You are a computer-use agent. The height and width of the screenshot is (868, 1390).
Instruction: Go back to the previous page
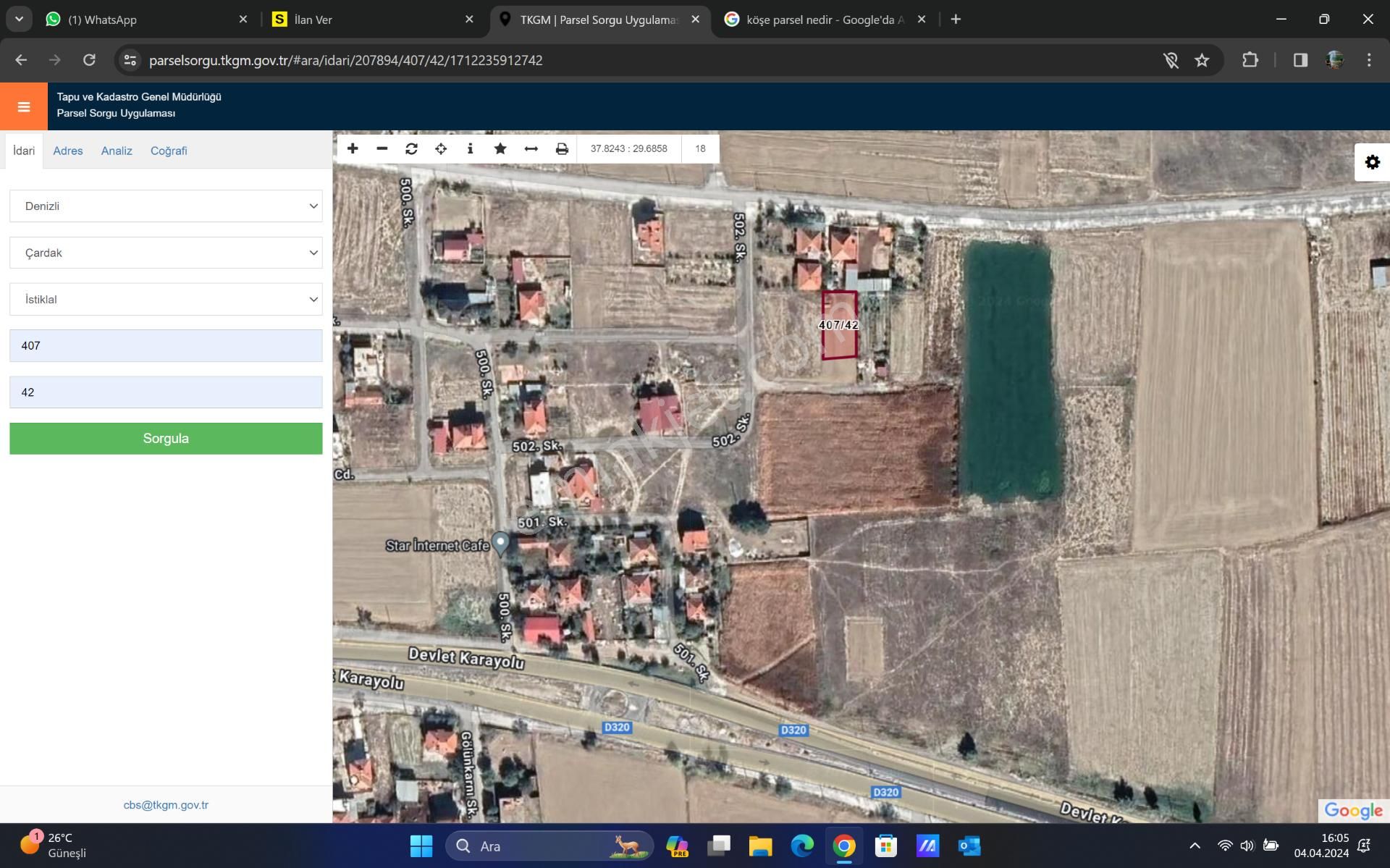click(x=21, y=60)
